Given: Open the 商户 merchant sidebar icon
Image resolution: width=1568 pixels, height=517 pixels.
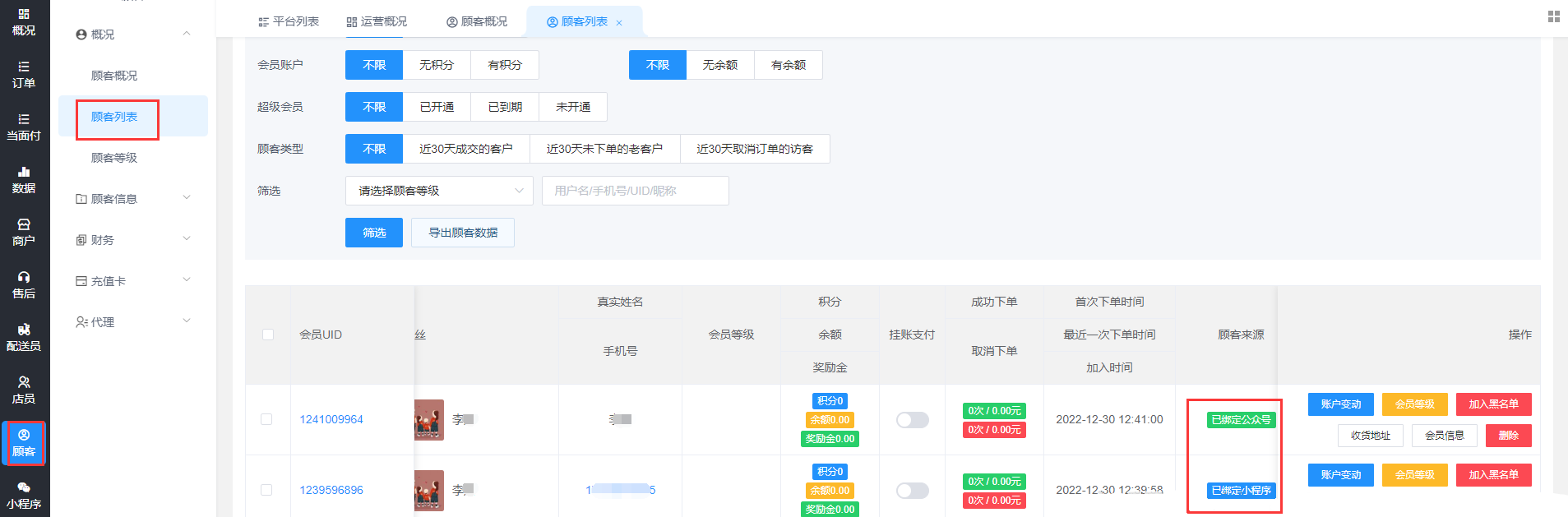Looking at the screenshot, I should click(x=24, y=233).
